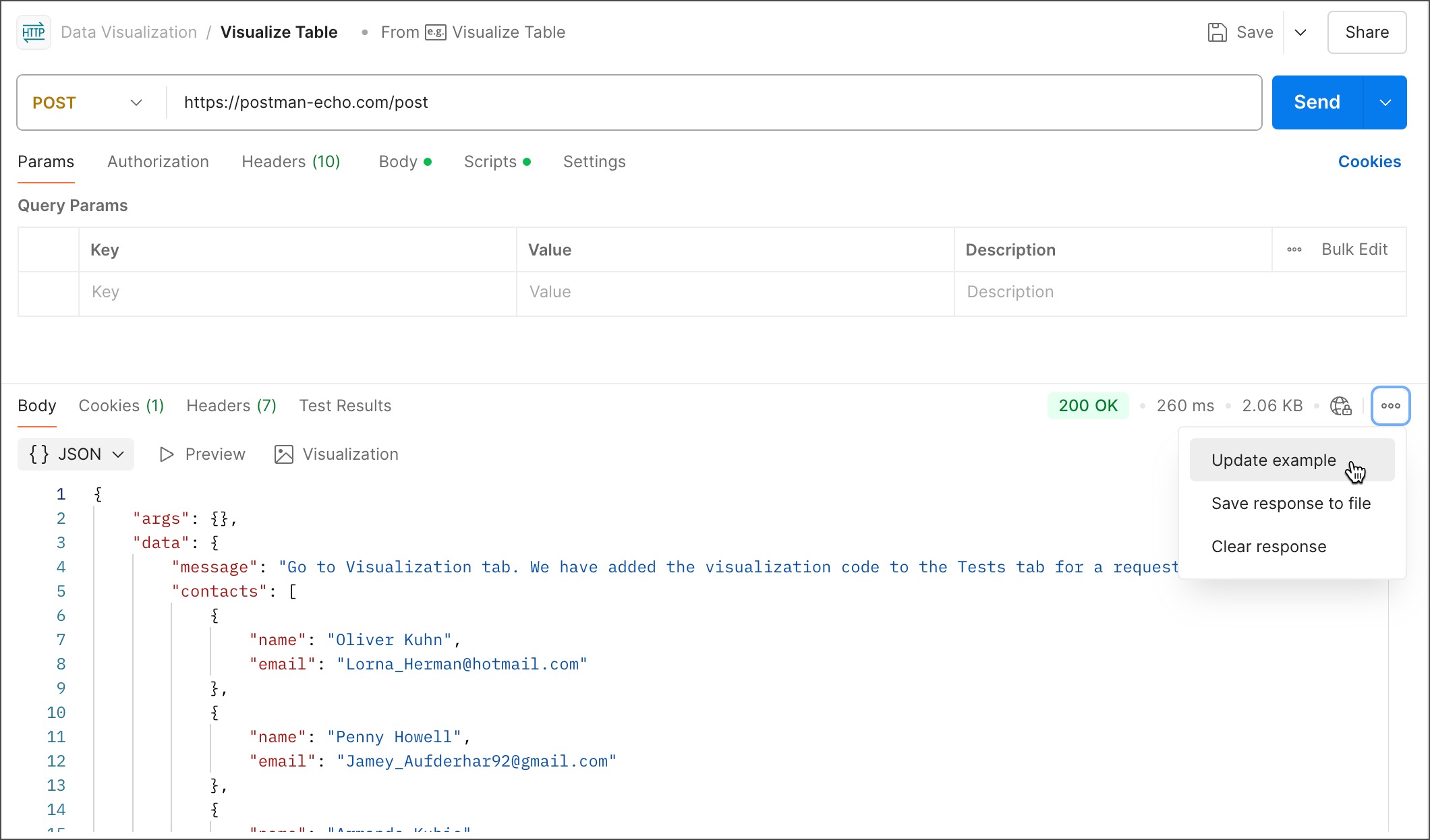Screen dimensions: 1430x840
Task: Click the Preview play icon
Action: point(167,454)
